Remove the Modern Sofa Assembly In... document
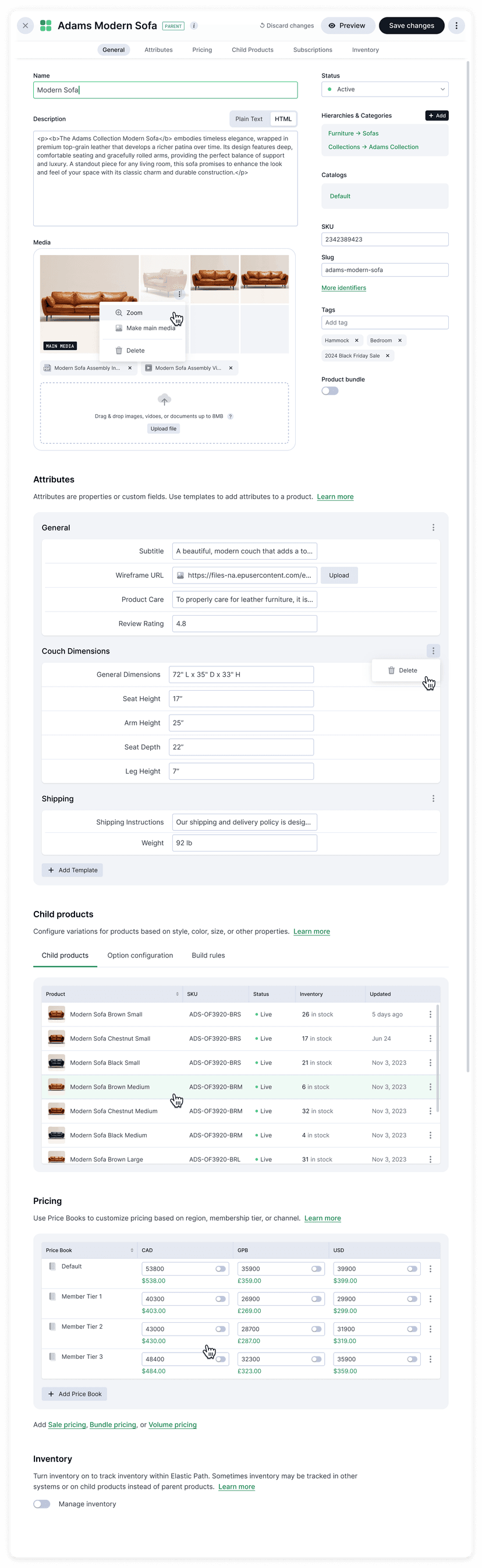 pyautogui.click(x=130, y=368)
